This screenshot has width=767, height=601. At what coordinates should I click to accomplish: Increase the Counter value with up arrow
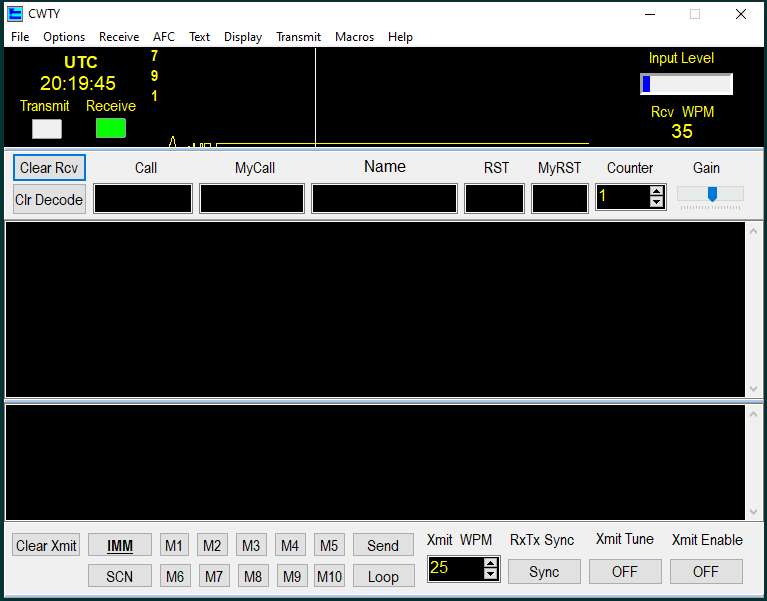[x=657, y=191]
